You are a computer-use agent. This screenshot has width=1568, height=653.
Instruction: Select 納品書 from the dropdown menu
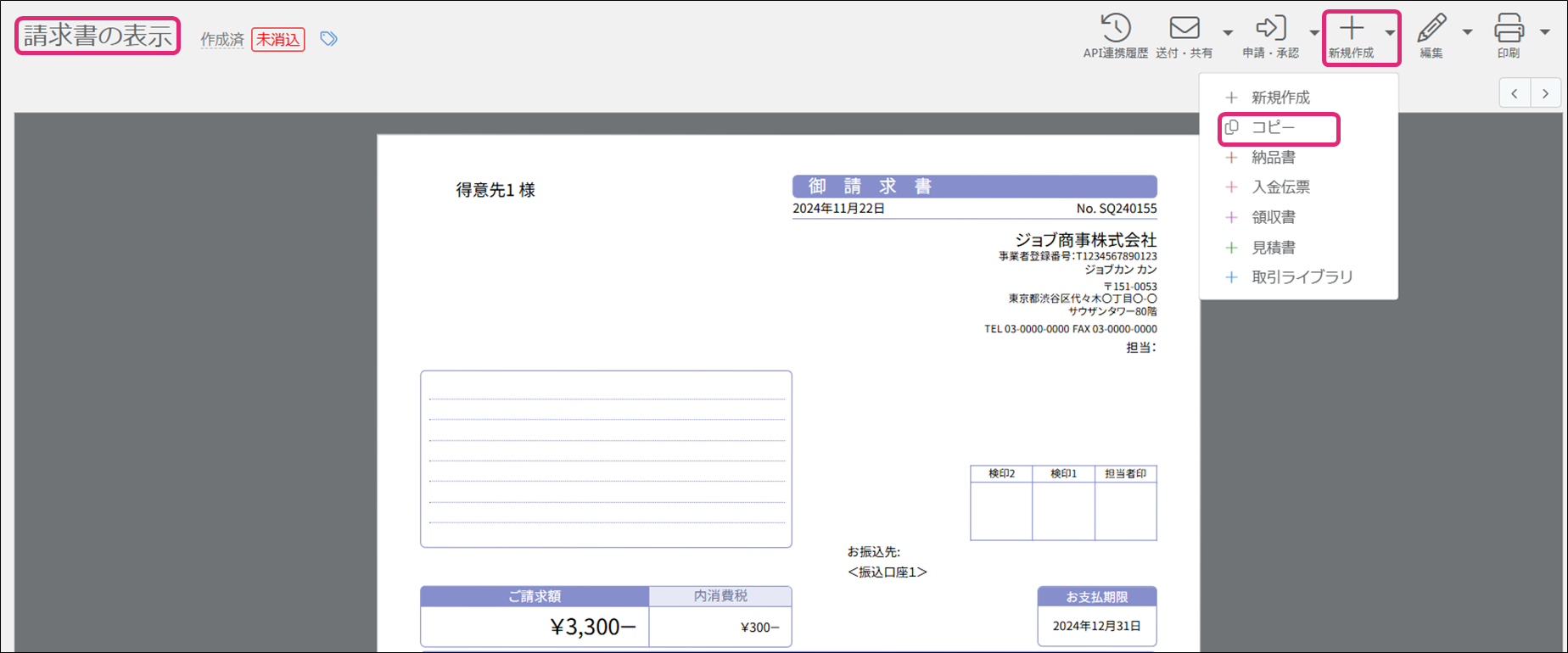click(x=1273, y=158)
